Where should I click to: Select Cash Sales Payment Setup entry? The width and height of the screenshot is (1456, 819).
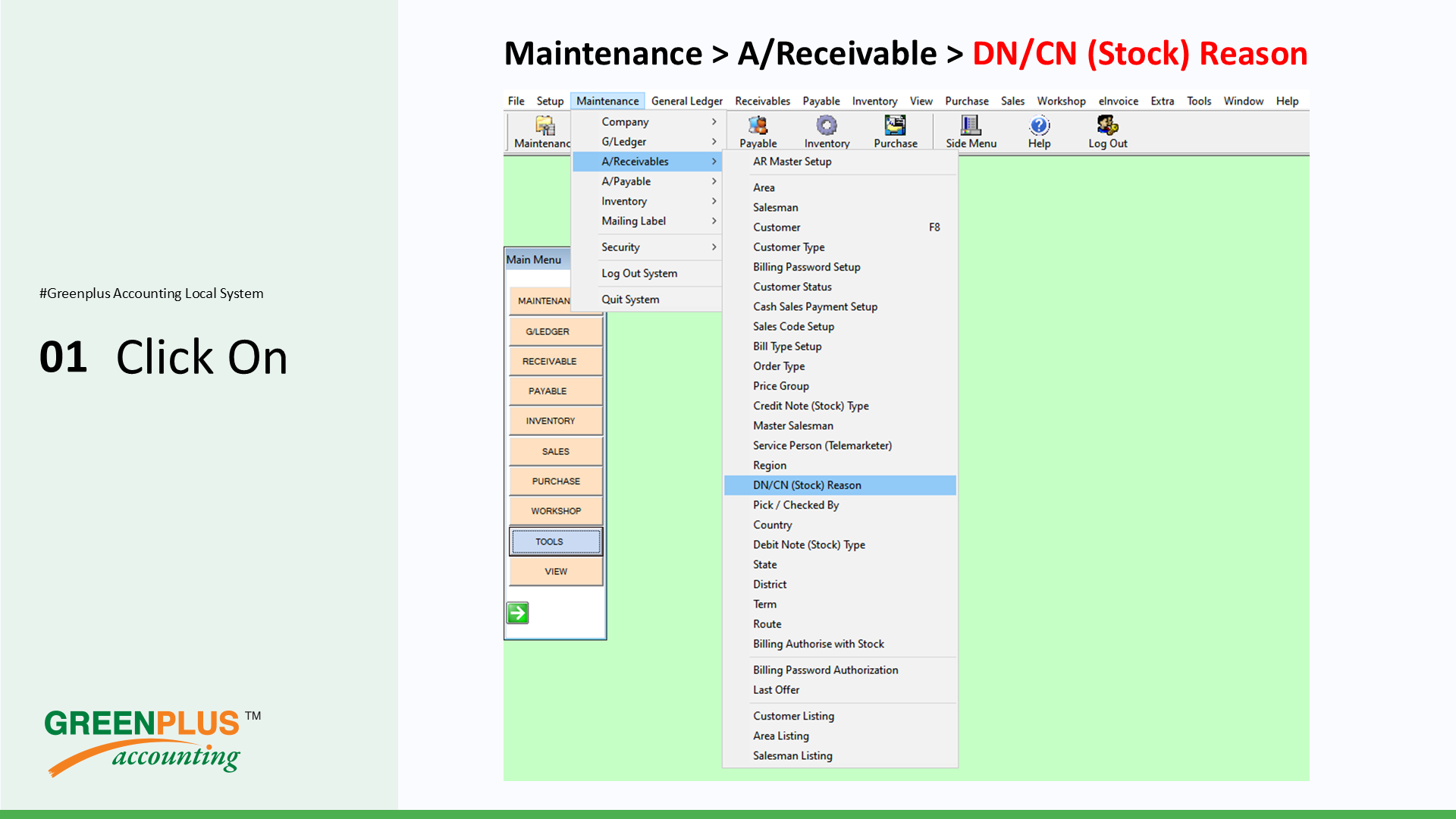[840, 306]
